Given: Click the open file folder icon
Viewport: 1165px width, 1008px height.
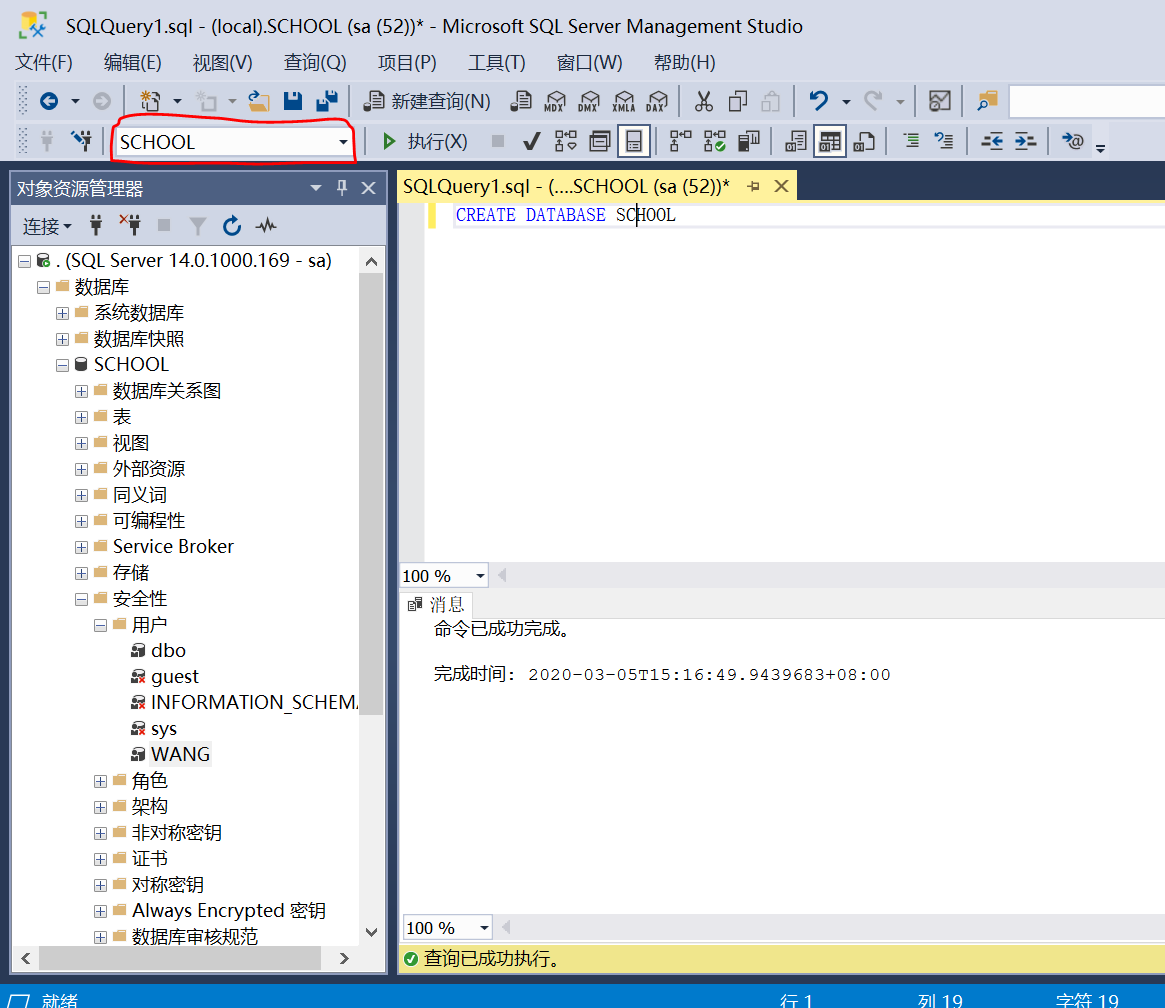Looking at the screenshot, I should [259, 101].
